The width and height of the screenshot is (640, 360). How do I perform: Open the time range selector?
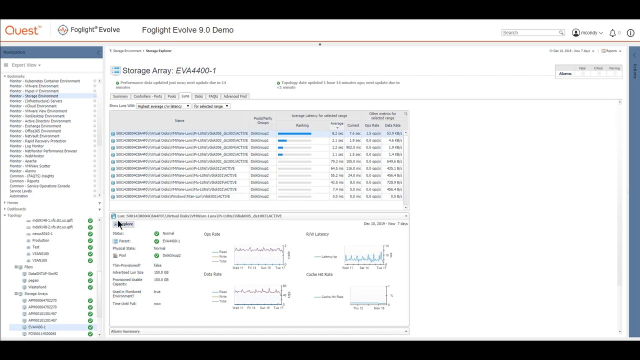pyautogui.click(x=571, y=51)
